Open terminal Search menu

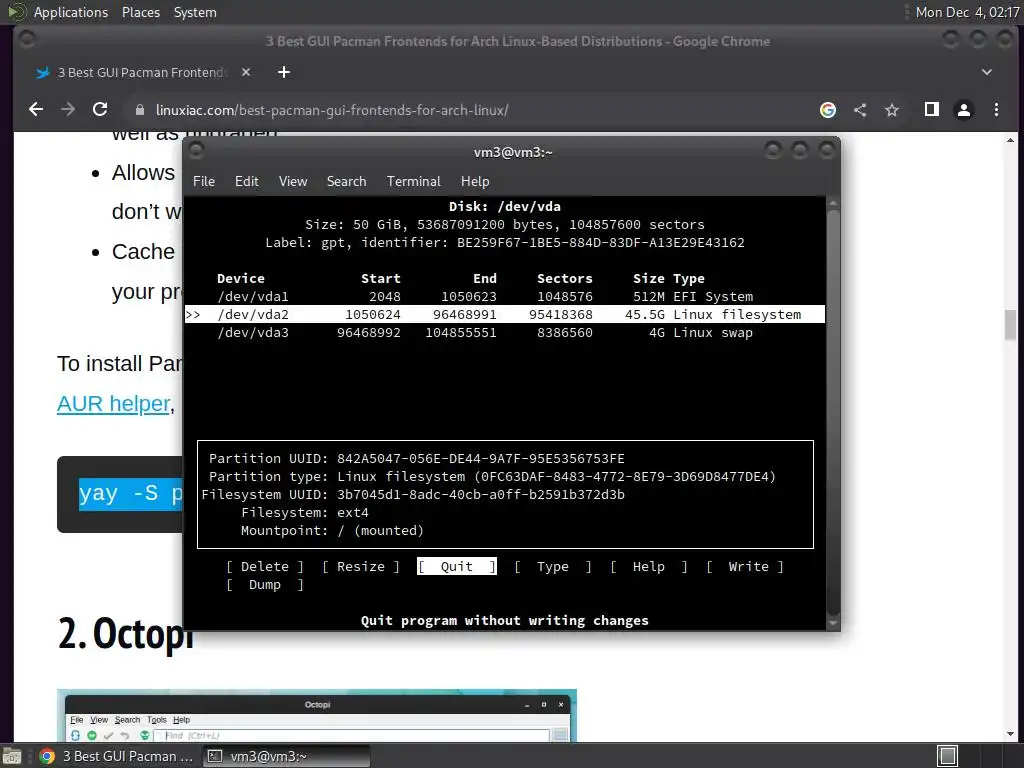tap(346, 182)
